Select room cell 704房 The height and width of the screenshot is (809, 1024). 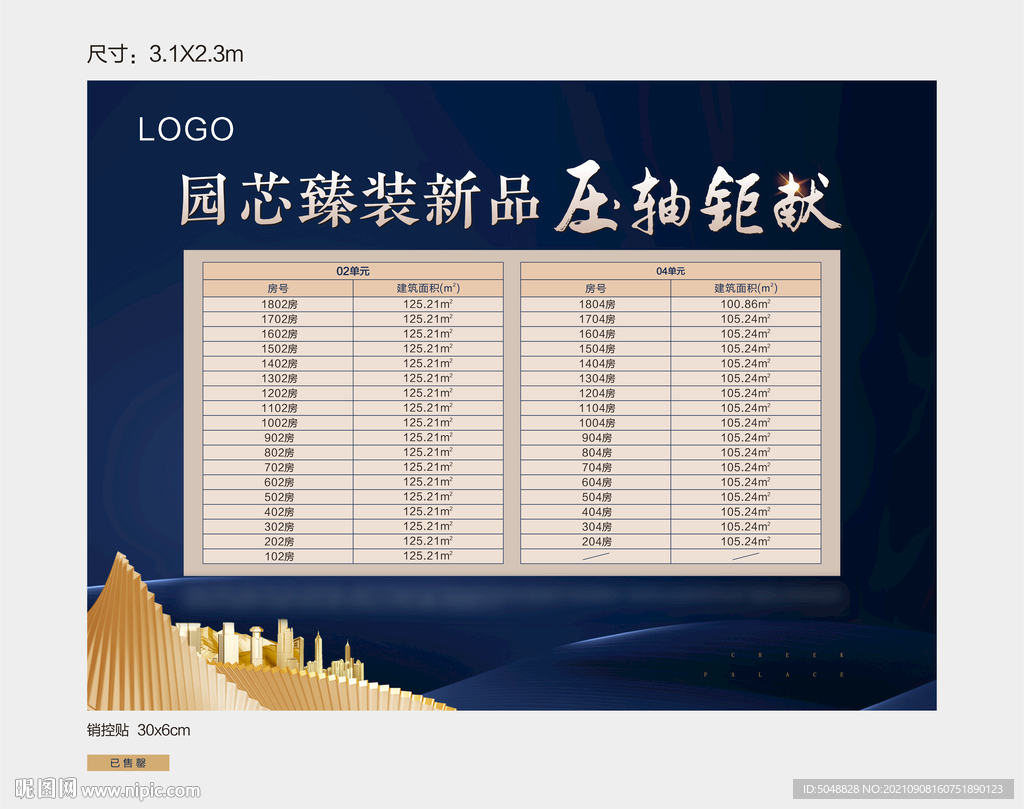tap(596, 468)
